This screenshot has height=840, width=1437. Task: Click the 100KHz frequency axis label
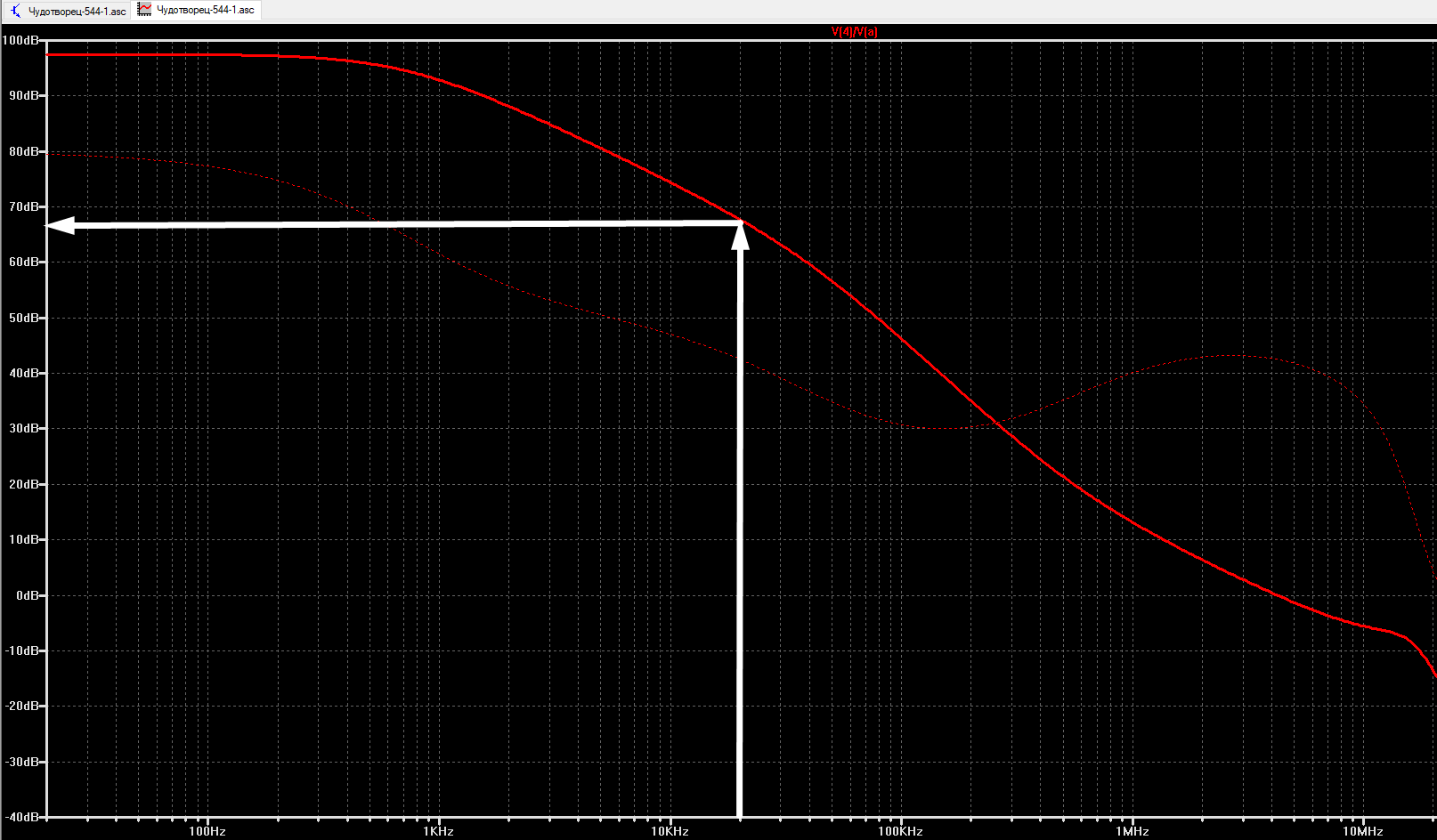click(900, 831)
